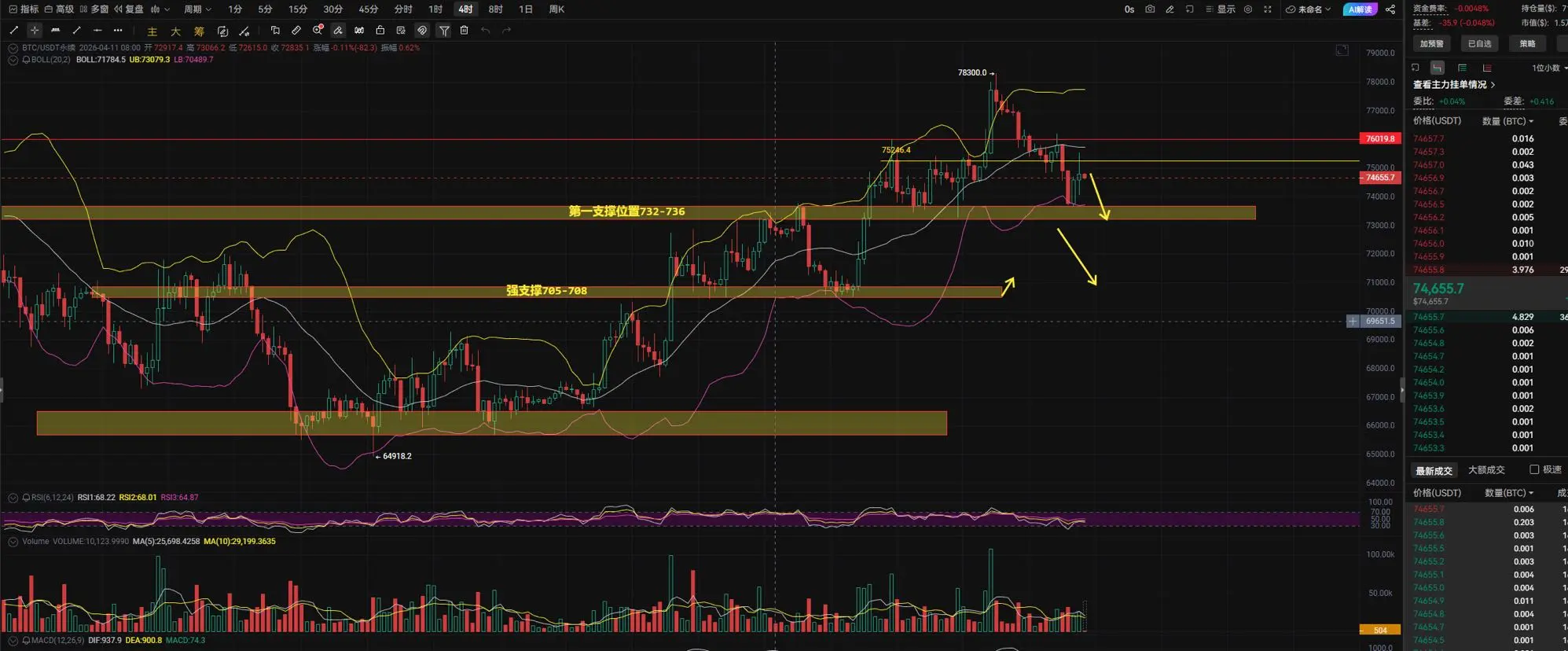Switch to the 1日 timeframe
Screen dimensions: 1568x651
tap(526, 9)
